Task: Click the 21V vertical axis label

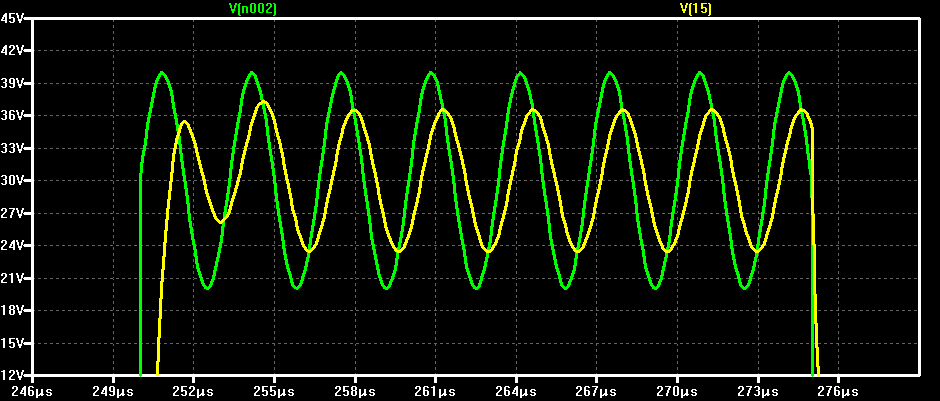Action: (12, 278)
